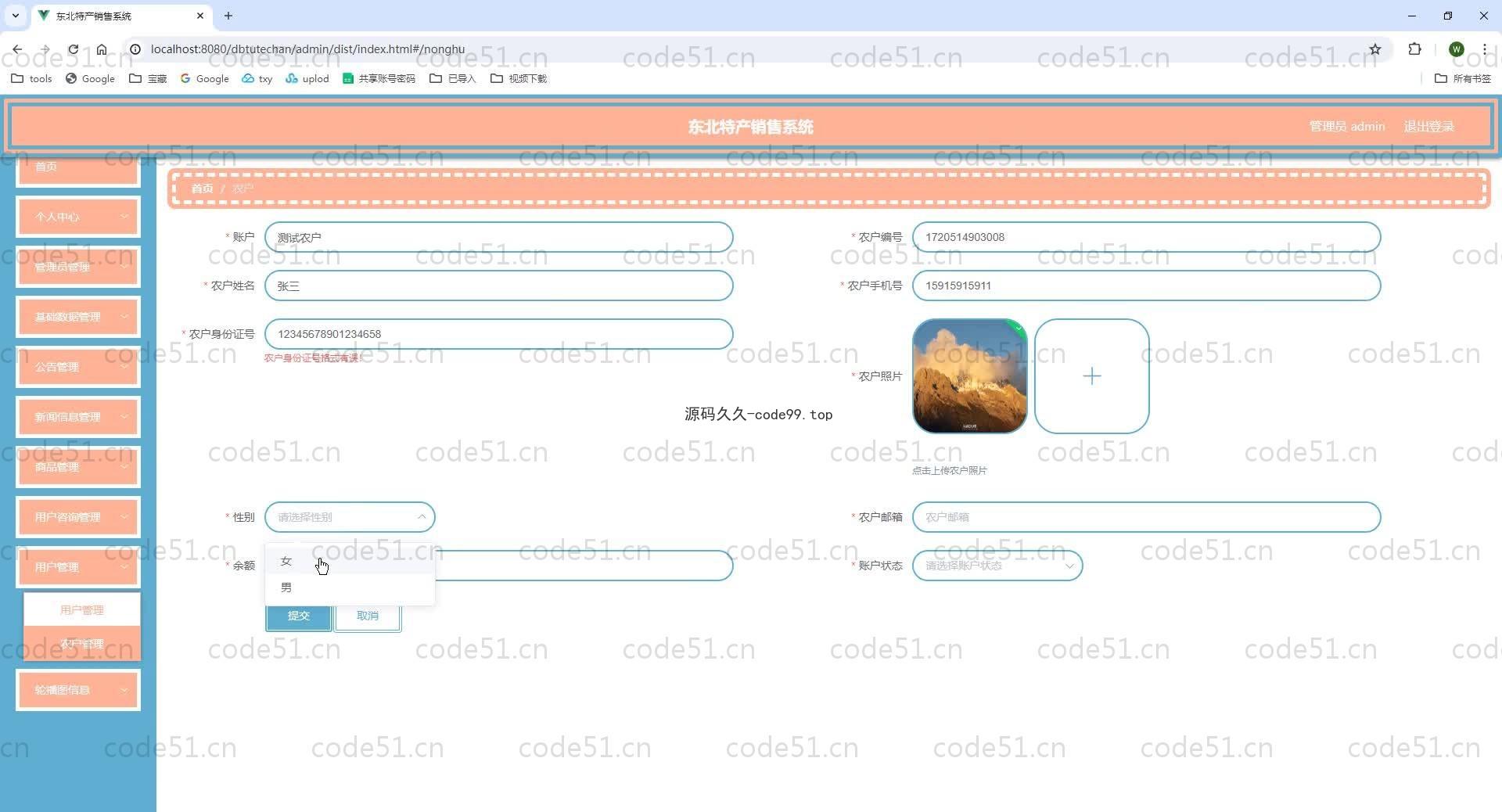Click the 余额 input field
This screenshot has width=1502, height=812.
tap(584, 566)
